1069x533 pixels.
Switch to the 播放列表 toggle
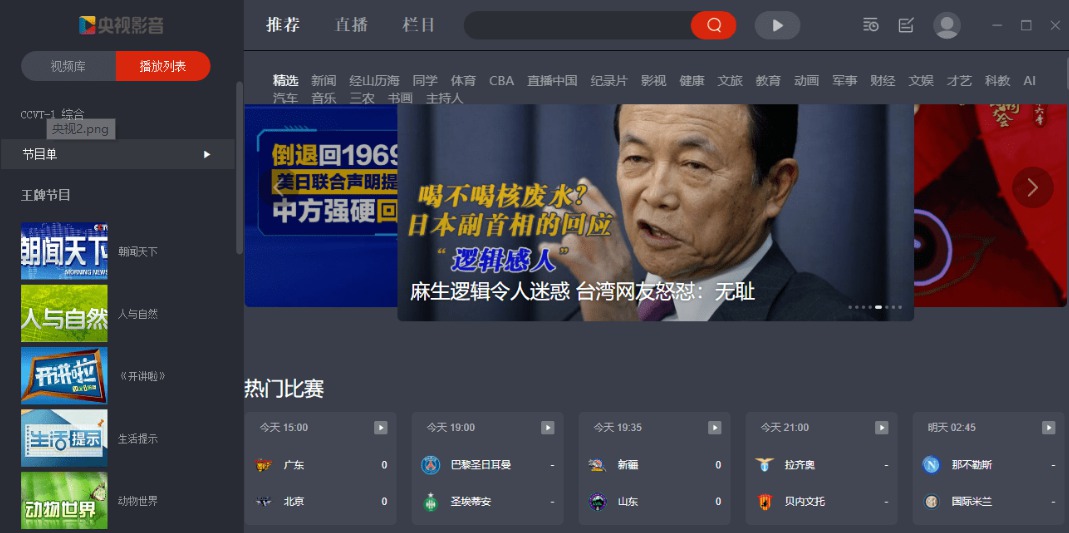pos(163,66)
